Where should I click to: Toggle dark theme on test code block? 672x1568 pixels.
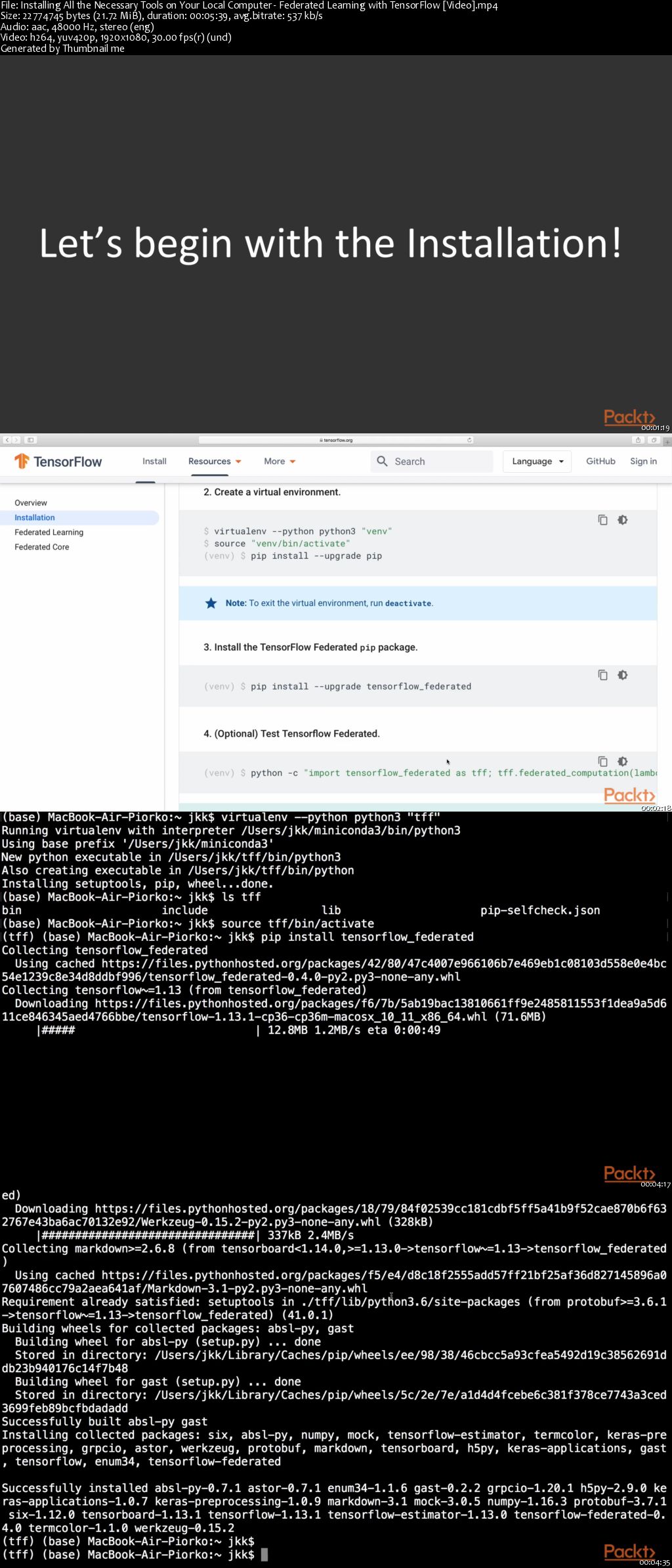623,762
